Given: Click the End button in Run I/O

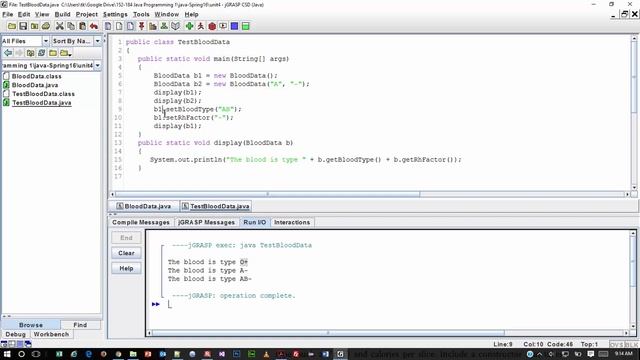Looking at the screenshot, I should coord(126,238).
